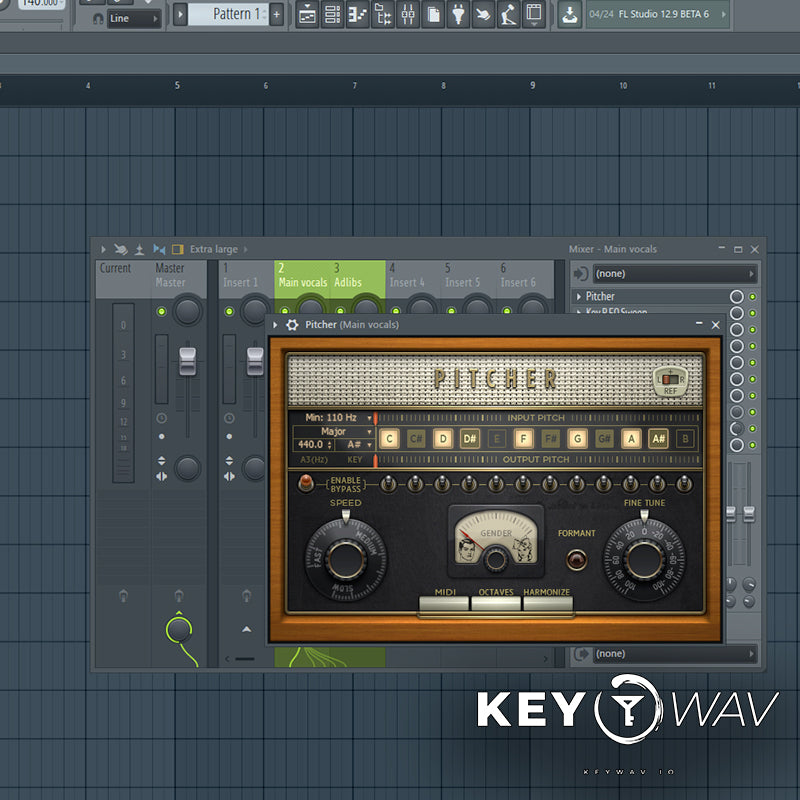Toggle Pitcher Enable Bypass red switch
This screenshot has height=800, width=800.
click(x=306, y=482)
